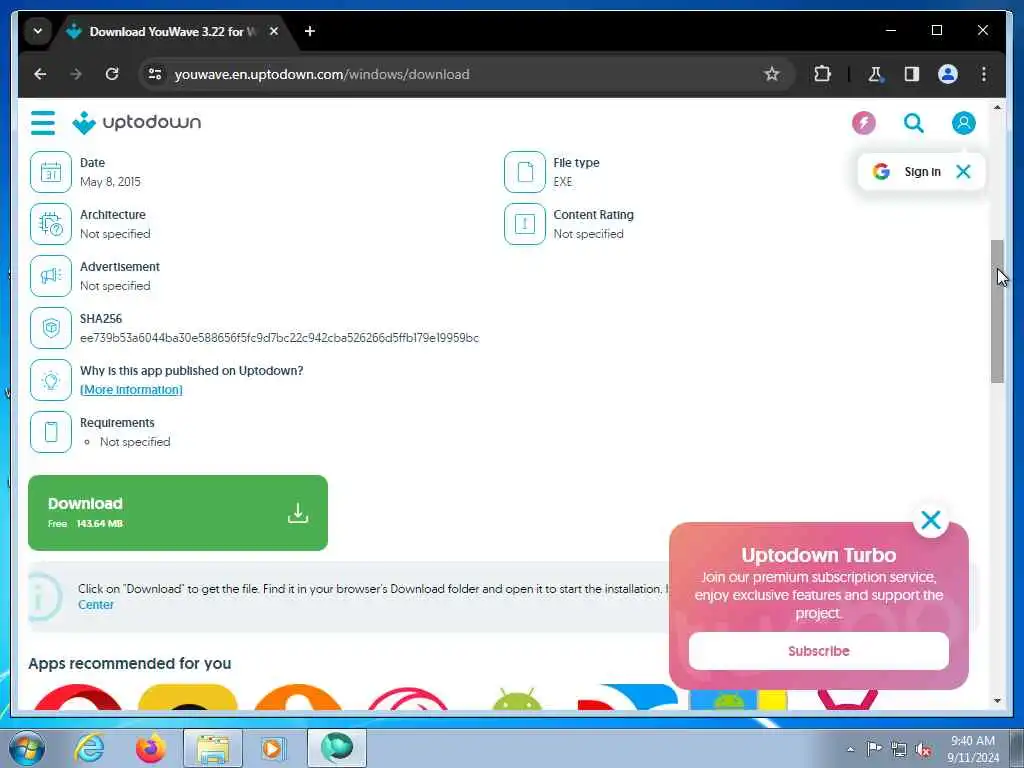Open the Uptodown hamburger menu
Image resolution: width=1024 pixels, height=768 pixels.
[x=42, y=123]
